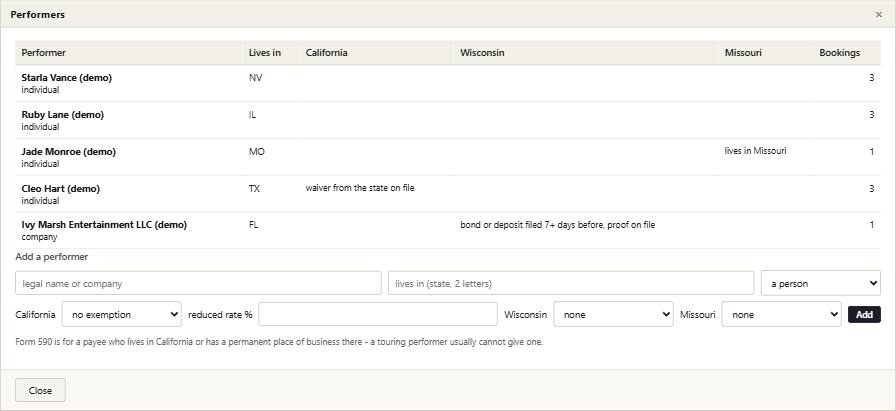The image size is (896, 411).
Task: Open the 'a person' performer type dropdown
Action: [821, 284]
